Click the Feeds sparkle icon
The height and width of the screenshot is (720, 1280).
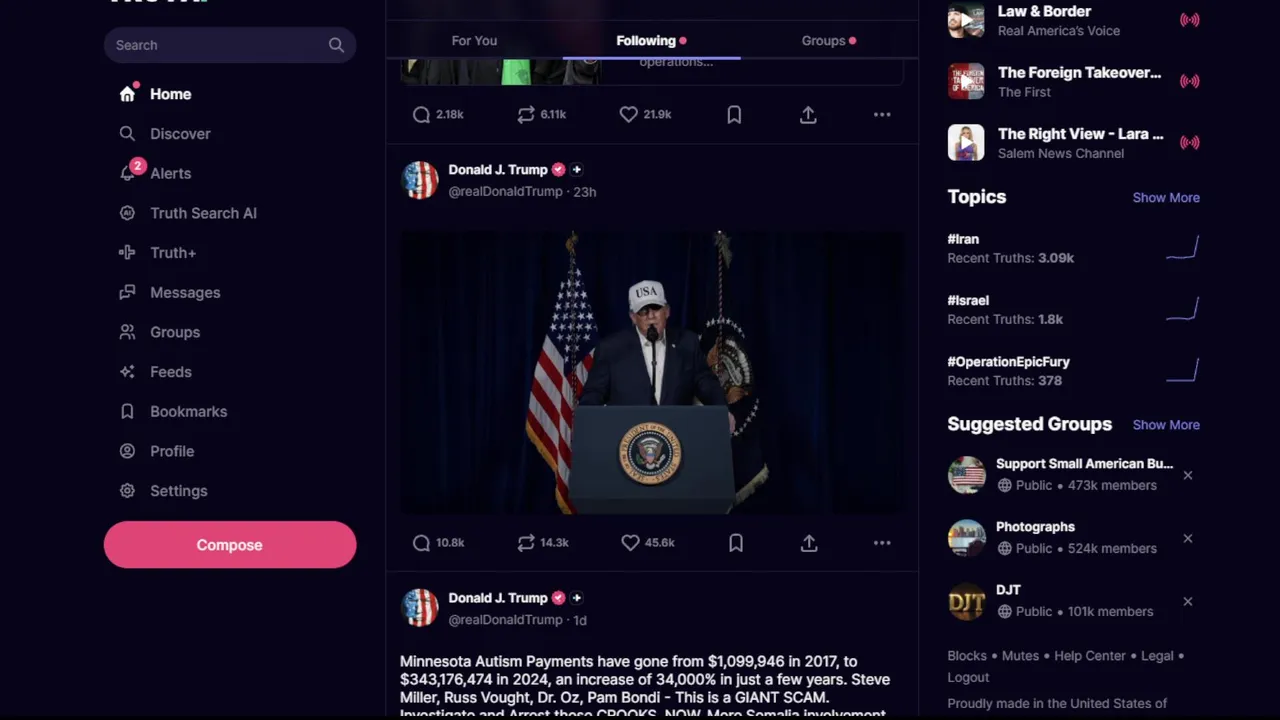tap(127, 372)
